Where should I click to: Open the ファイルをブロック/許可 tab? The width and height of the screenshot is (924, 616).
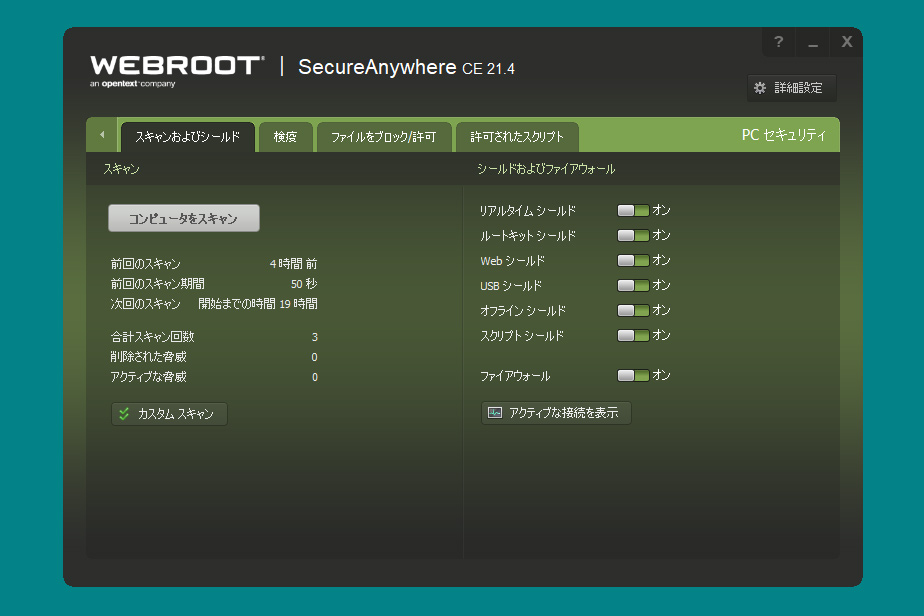point(384,137)
